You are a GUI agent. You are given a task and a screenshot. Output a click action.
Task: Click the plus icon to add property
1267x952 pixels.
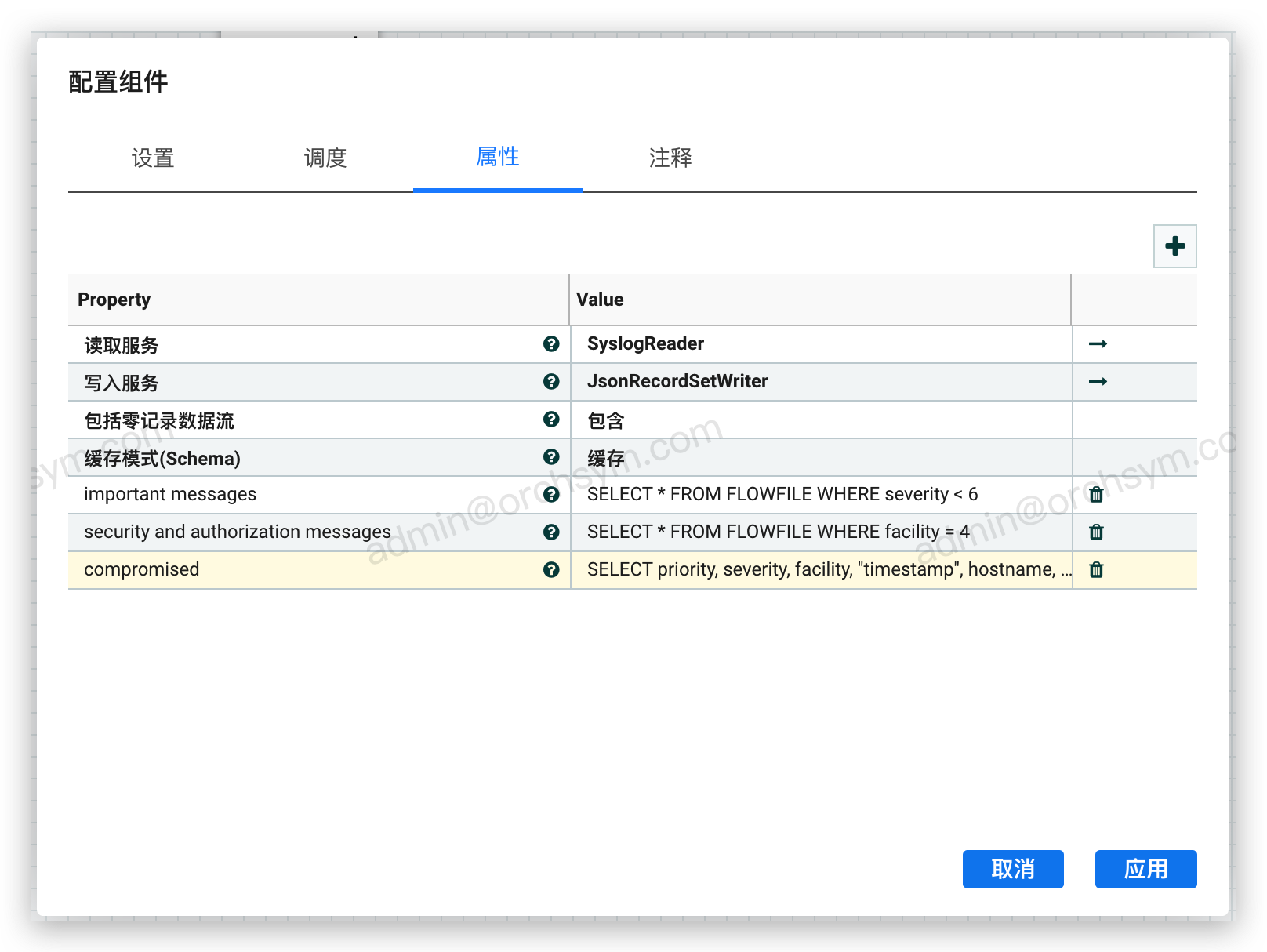click(1174, 246)
